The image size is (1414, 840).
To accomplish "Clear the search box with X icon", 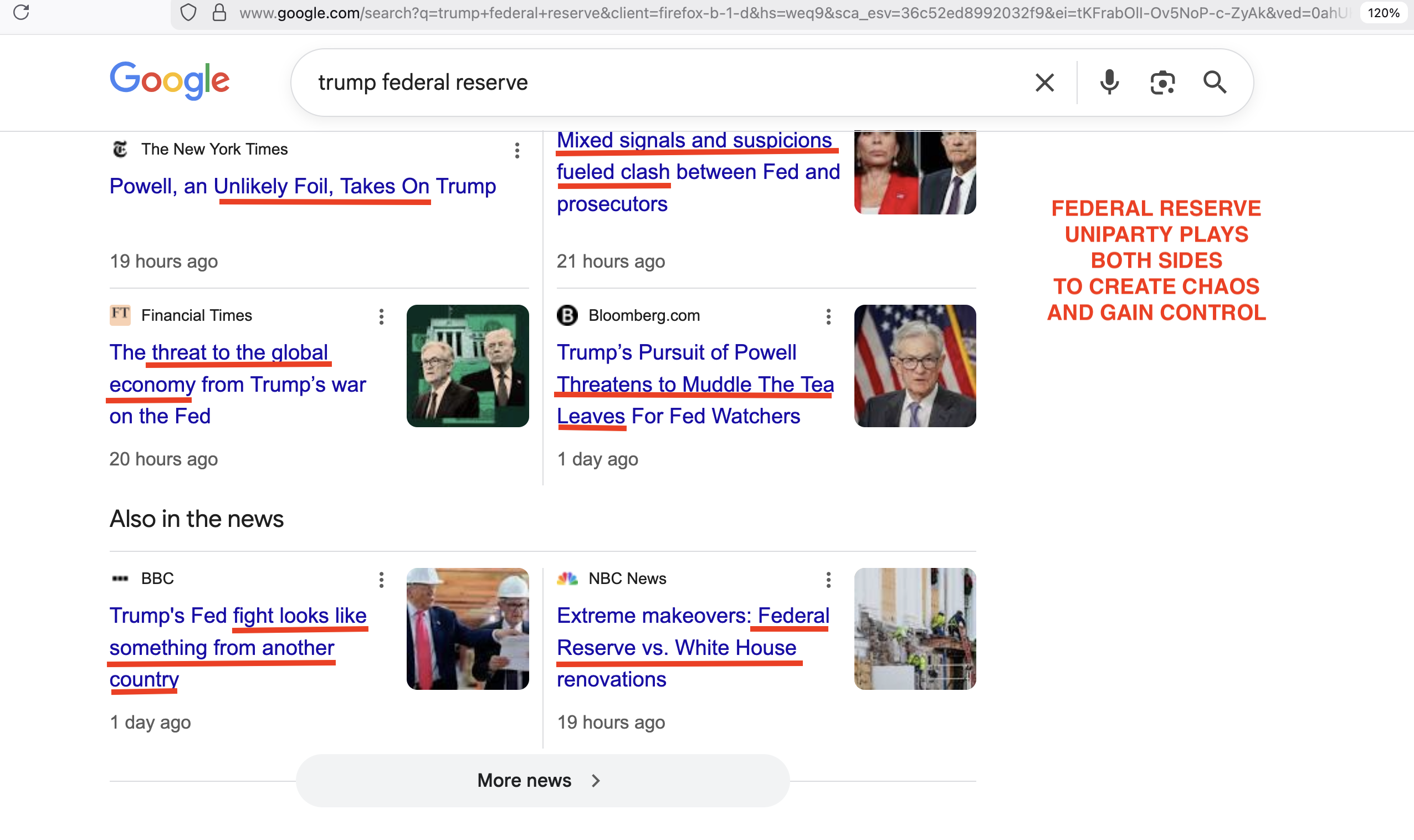I will pyautogui.click(x=1044, y=83).
